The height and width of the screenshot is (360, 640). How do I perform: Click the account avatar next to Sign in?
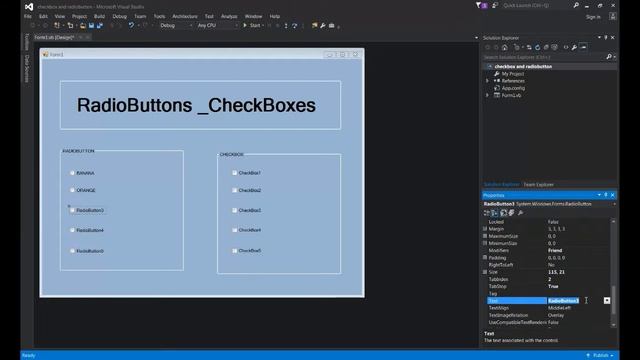pos(612,16)
